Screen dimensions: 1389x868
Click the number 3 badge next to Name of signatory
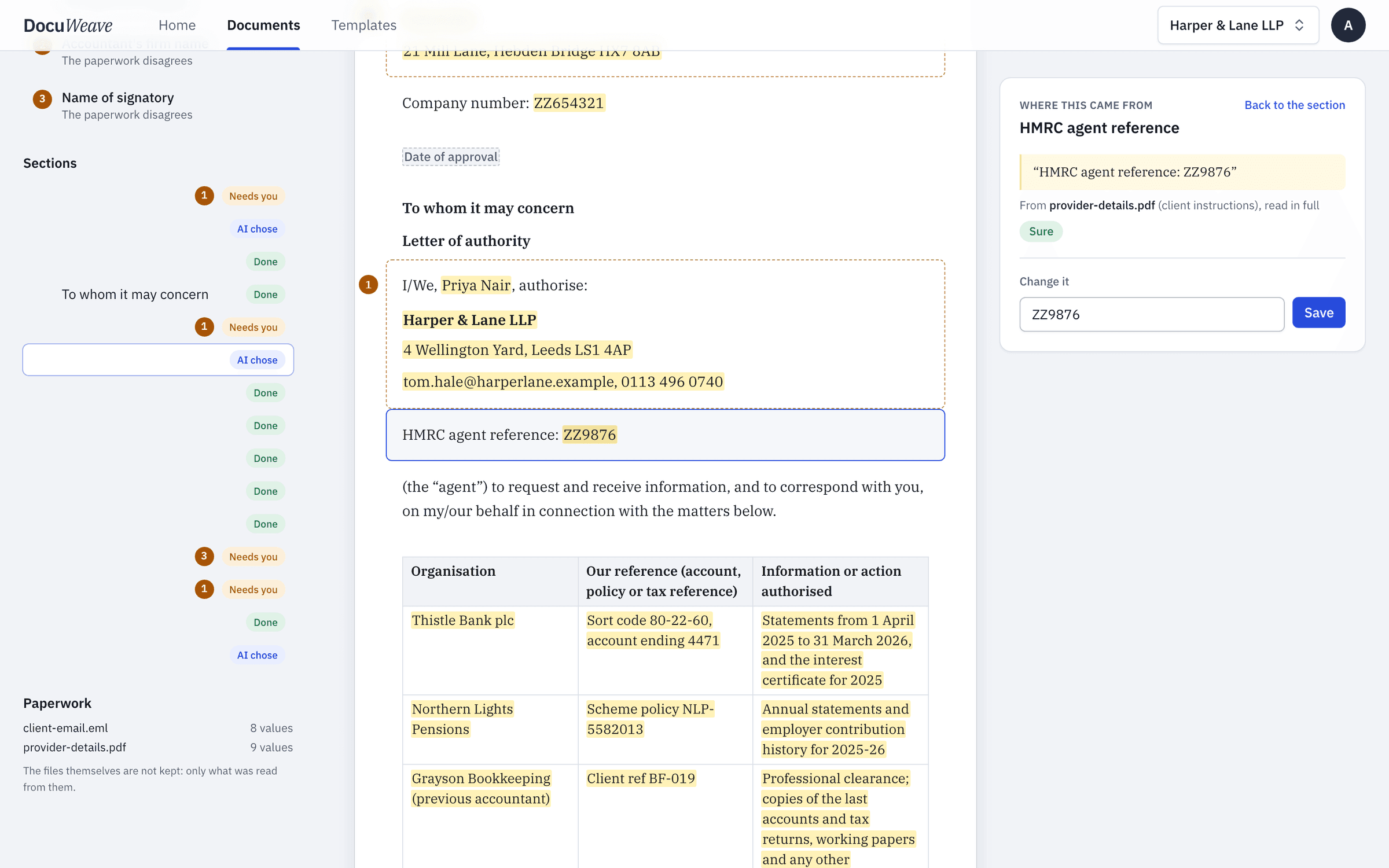coord(42,99)
